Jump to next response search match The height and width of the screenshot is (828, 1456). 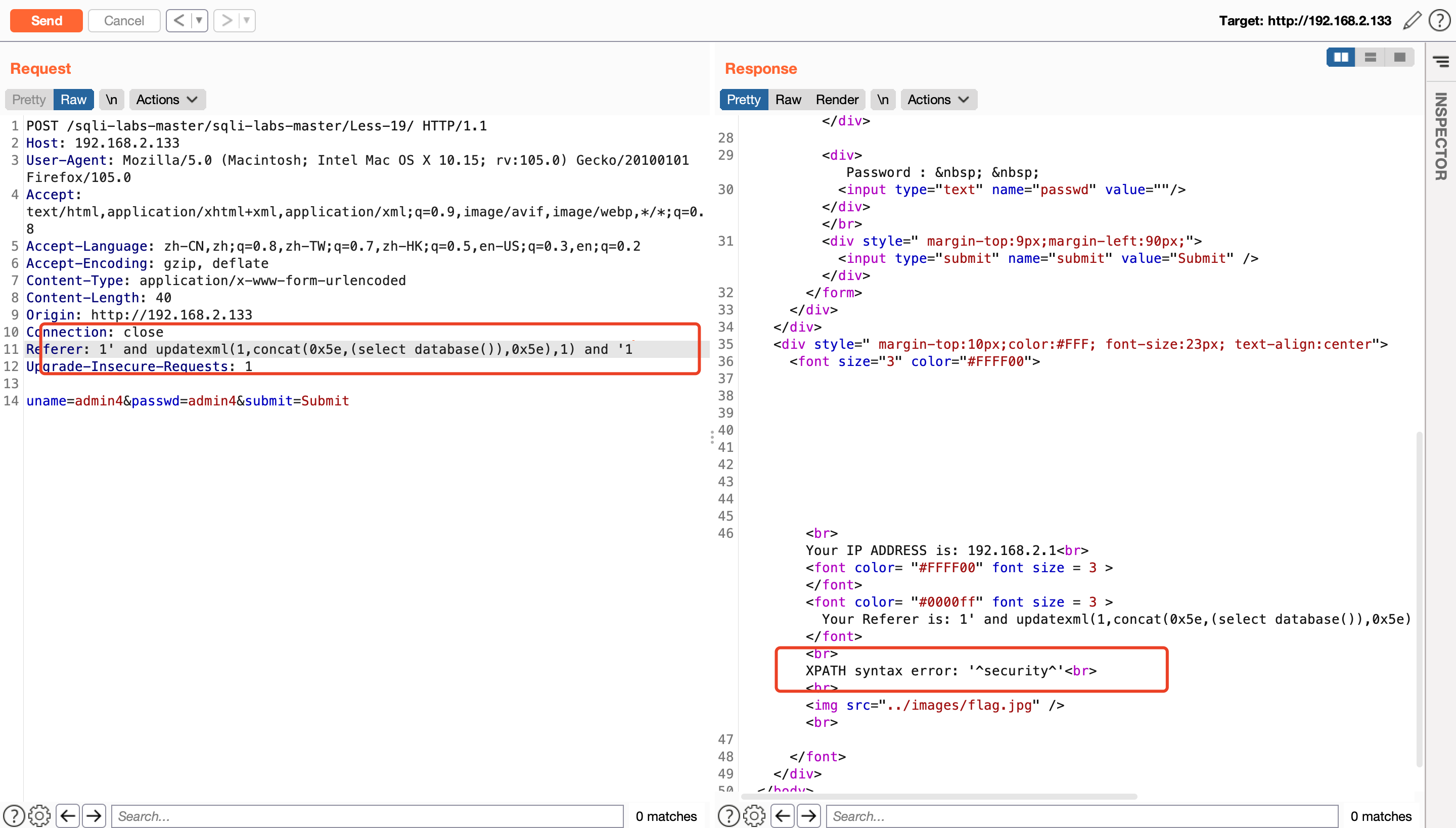809,816
